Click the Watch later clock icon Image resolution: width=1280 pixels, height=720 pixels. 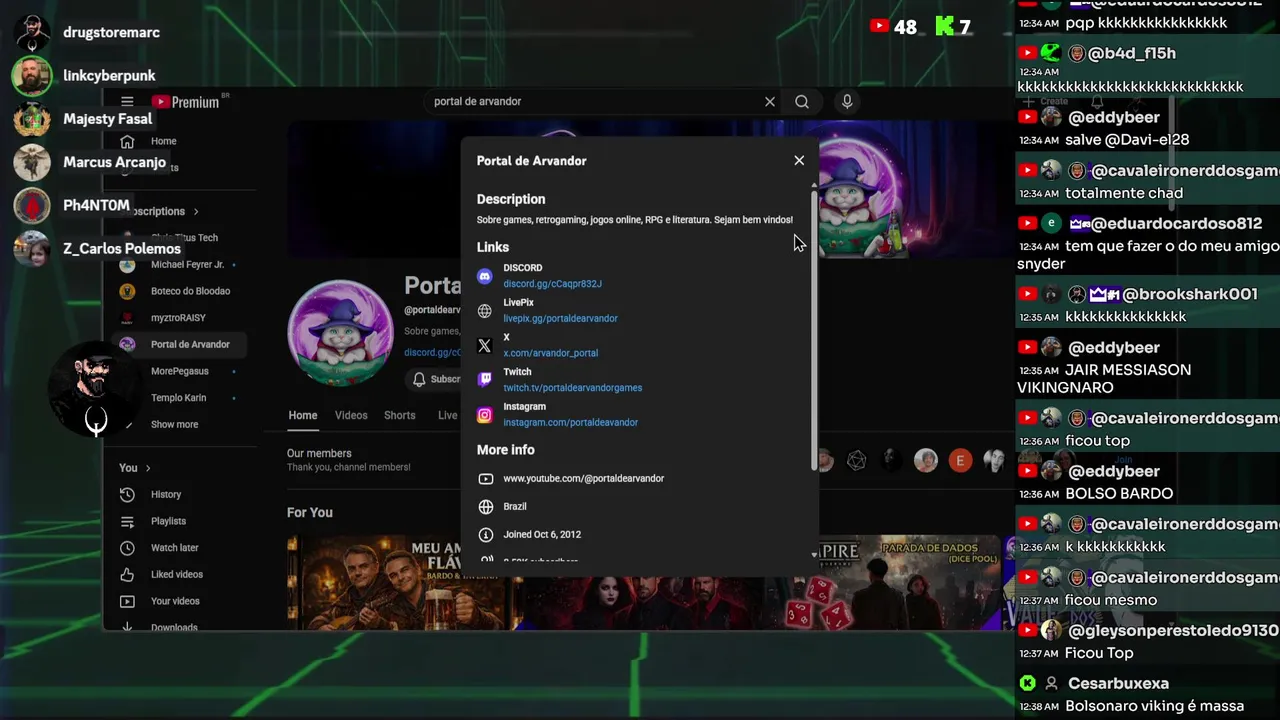(x=127, y=548)
